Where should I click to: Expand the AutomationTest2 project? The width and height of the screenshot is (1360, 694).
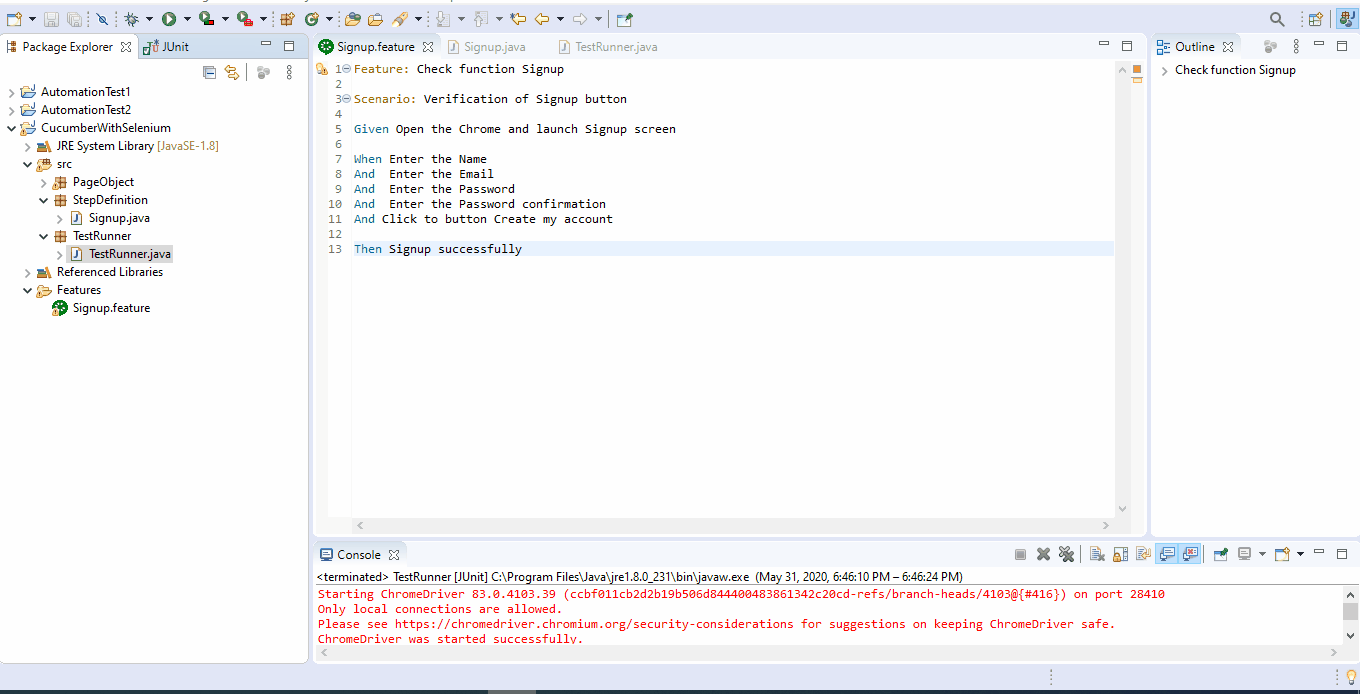point(11,110)
